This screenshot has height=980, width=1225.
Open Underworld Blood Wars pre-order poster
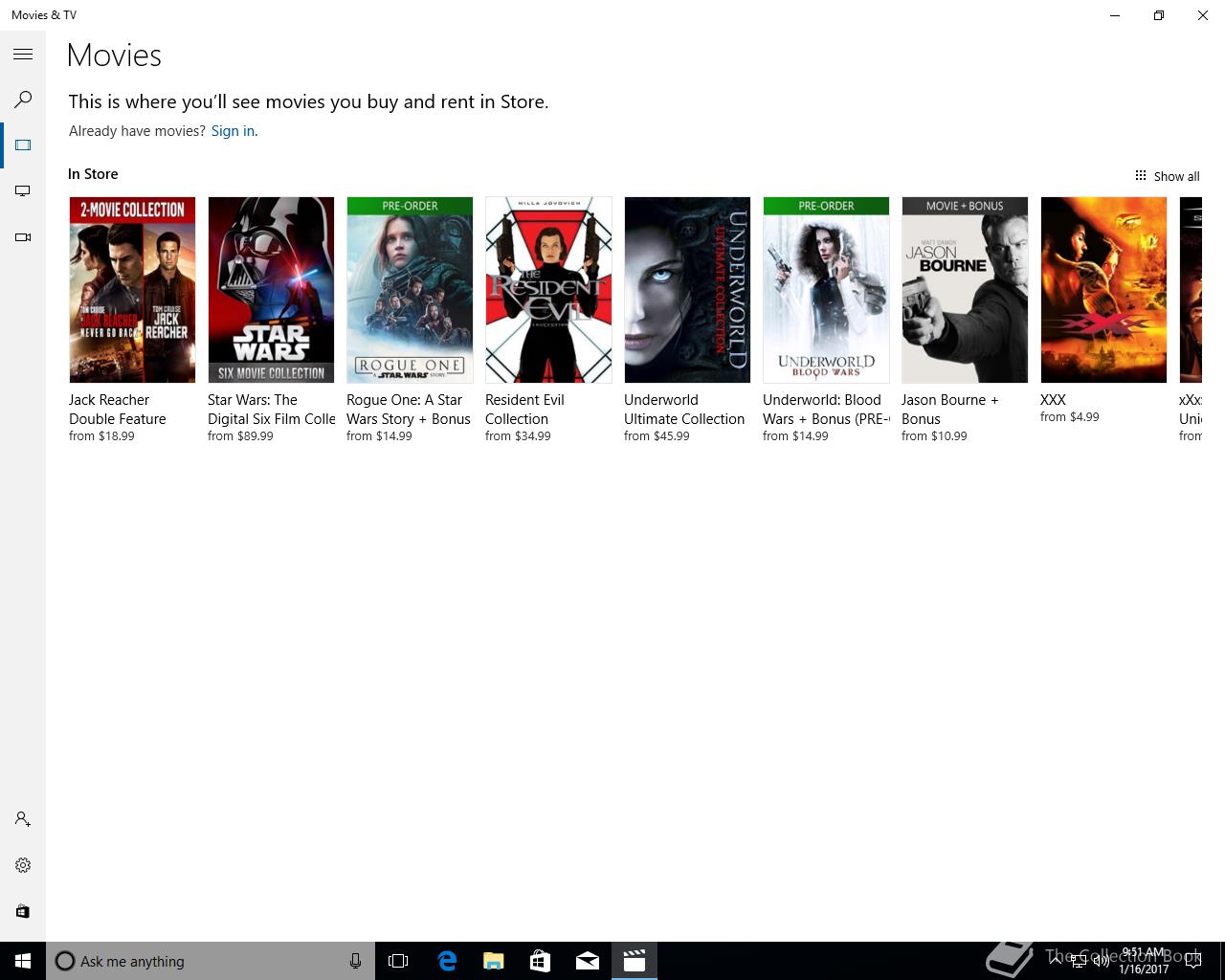[826, 290]
